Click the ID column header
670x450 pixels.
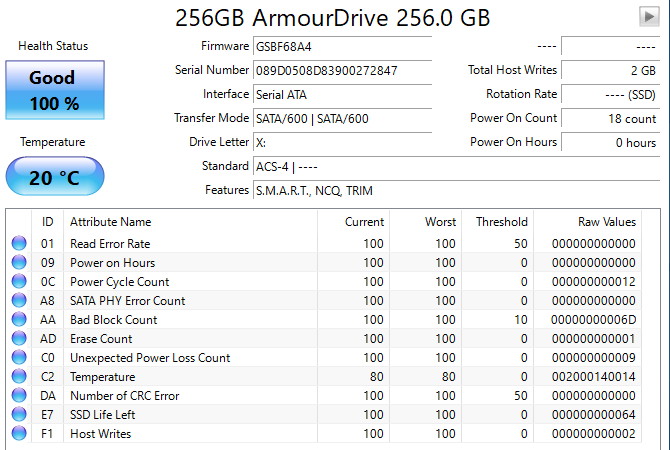click(47, 222)
